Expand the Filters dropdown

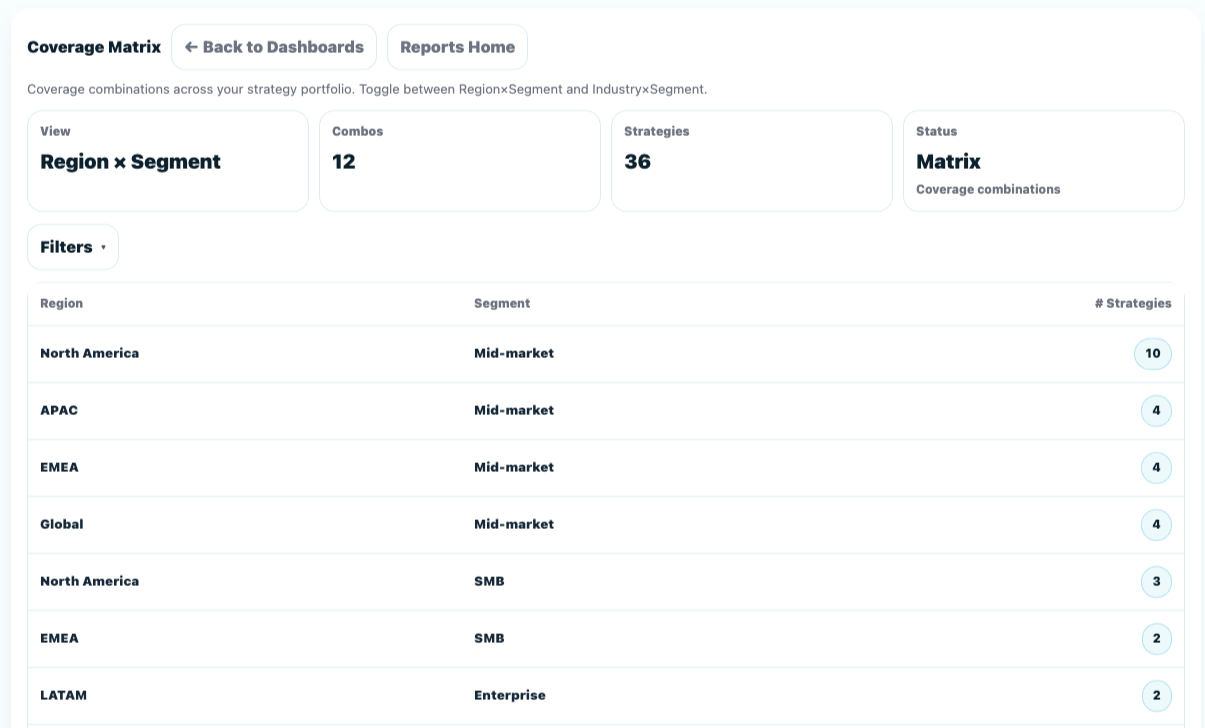click(73, 247)
